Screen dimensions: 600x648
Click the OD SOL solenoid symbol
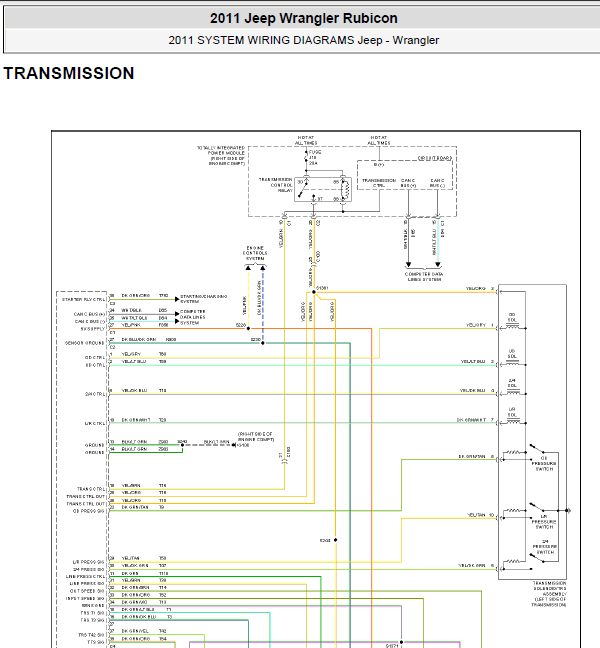tap(513, 327)
